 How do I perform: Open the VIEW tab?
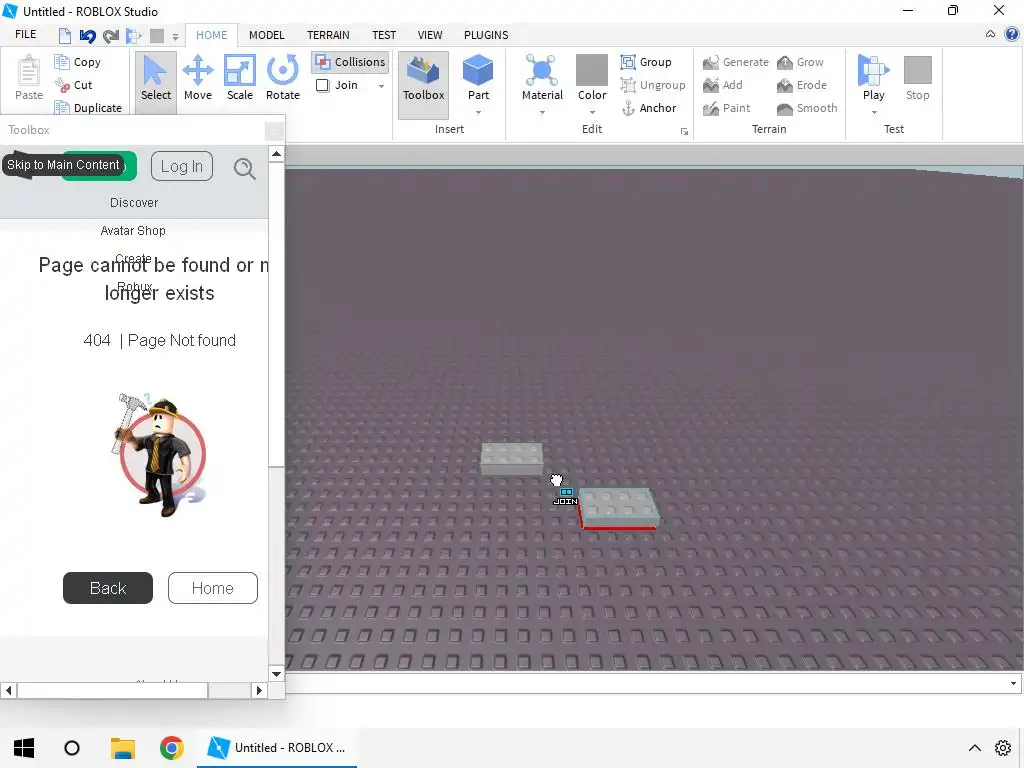430,35
